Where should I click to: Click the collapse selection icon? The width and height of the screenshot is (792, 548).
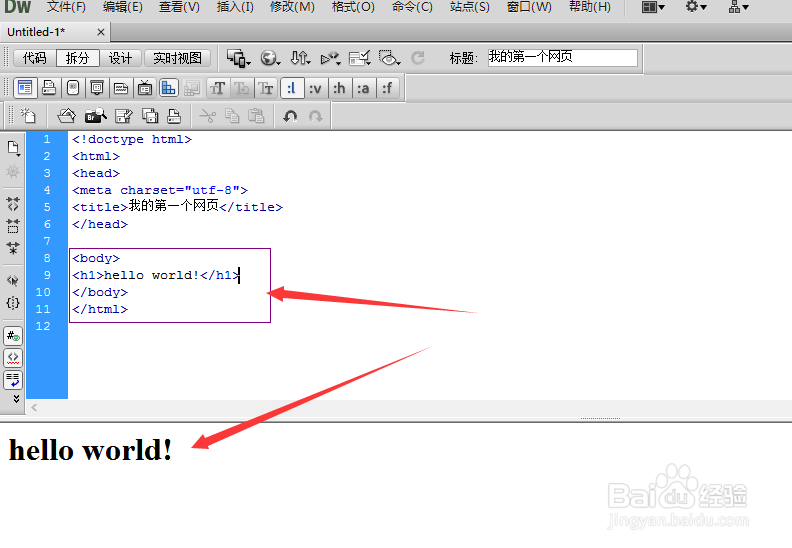coord(13,226)
